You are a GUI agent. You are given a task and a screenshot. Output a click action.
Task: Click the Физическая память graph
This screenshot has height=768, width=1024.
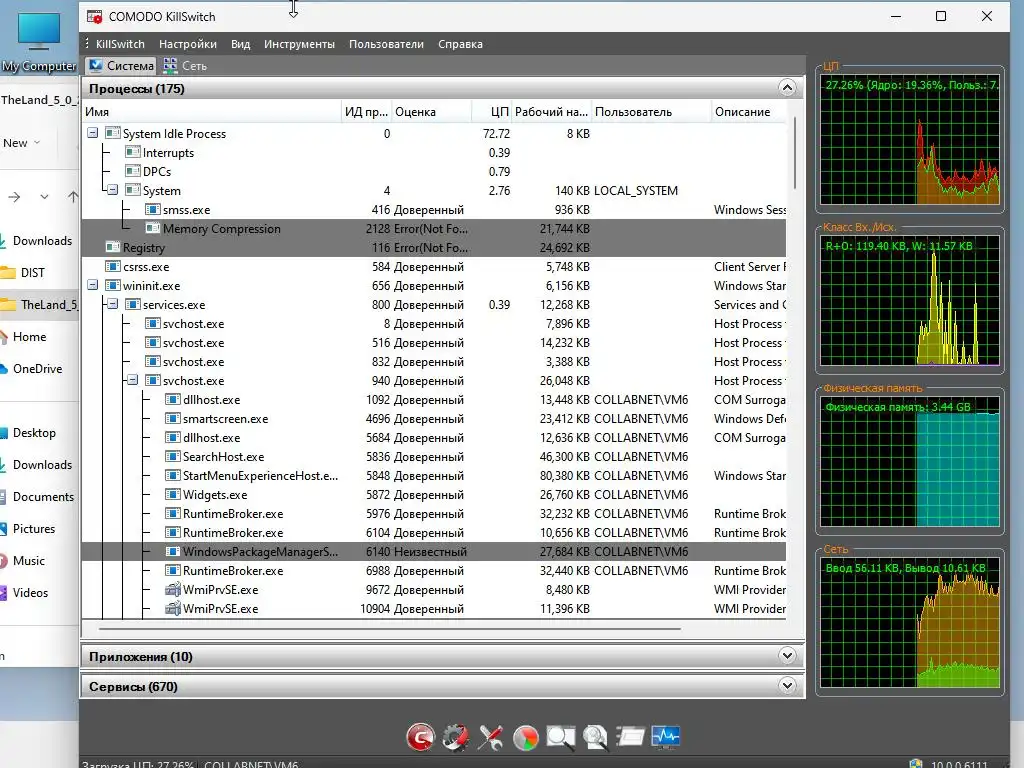coord(910,461)
